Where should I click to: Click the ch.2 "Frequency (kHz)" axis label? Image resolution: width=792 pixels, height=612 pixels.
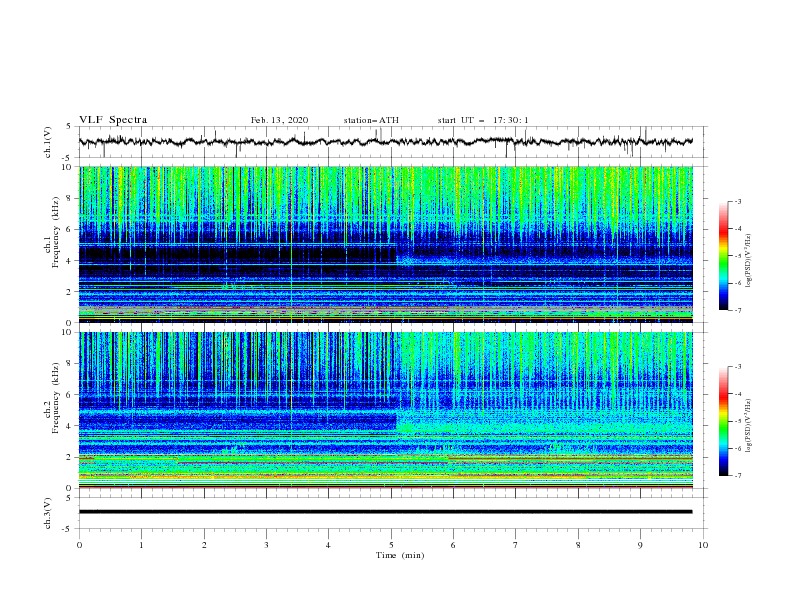[x=56, y=398]
